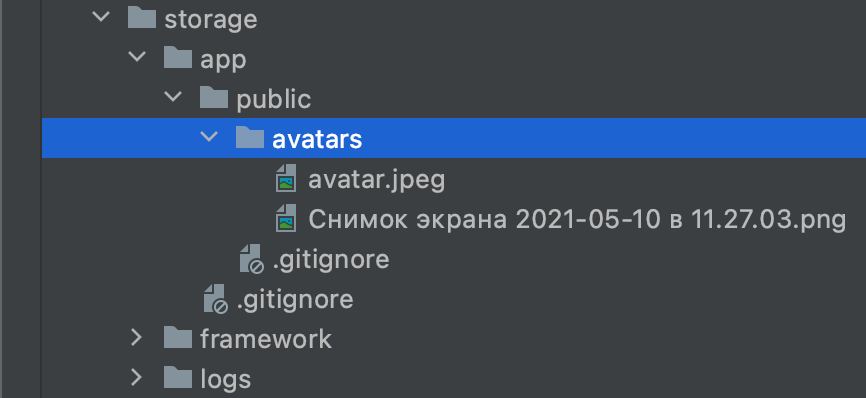Image resolution: width=866 pixels, height=398 pixels.
Task: Click the storage folder icon
Action: [142, 18]
